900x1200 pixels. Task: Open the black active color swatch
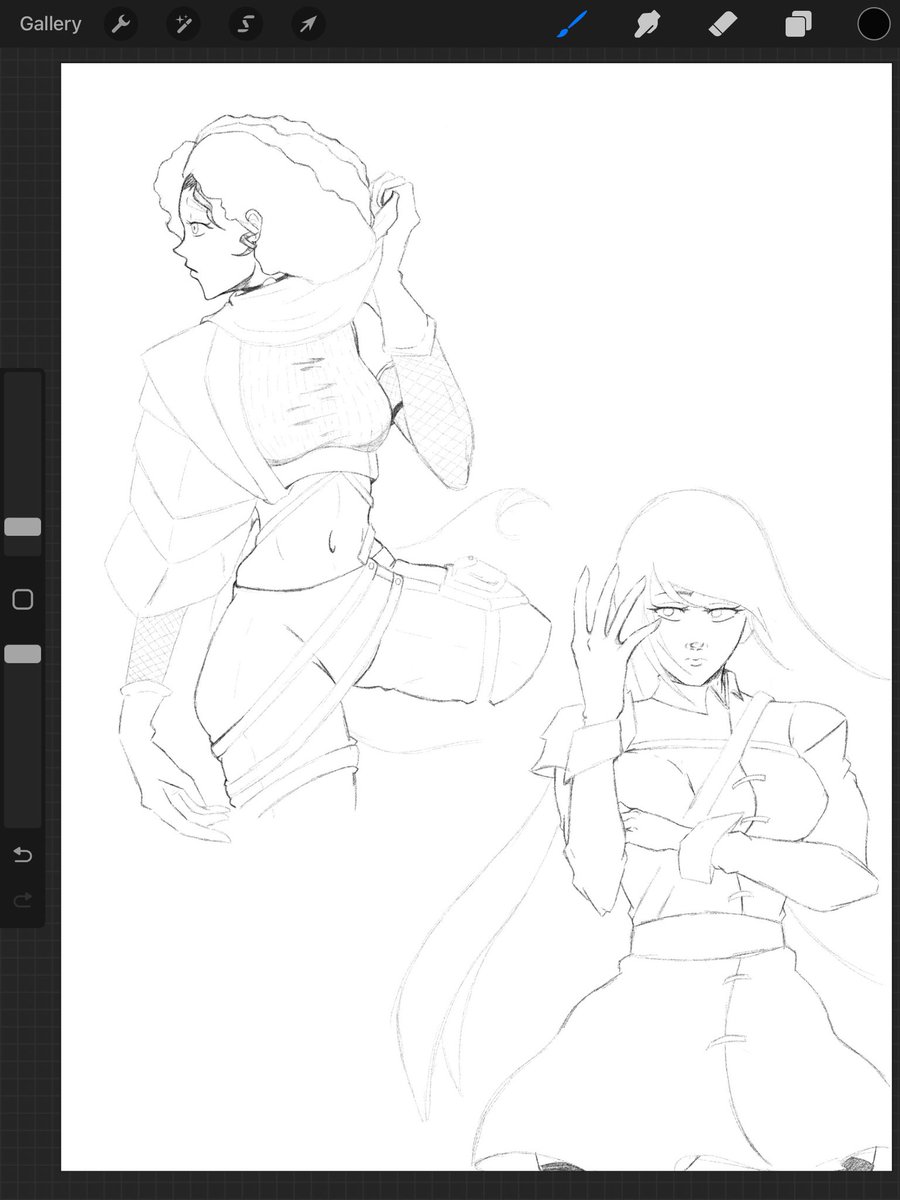tap(873, 24)
